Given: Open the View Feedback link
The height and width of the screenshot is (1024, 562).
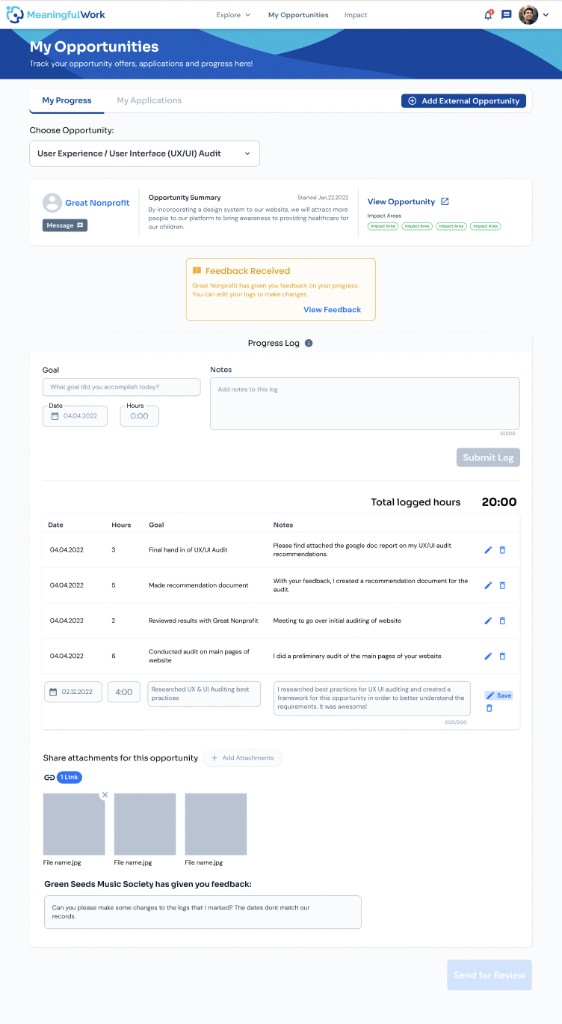Looking at the screenshot, I should [332, 310].
